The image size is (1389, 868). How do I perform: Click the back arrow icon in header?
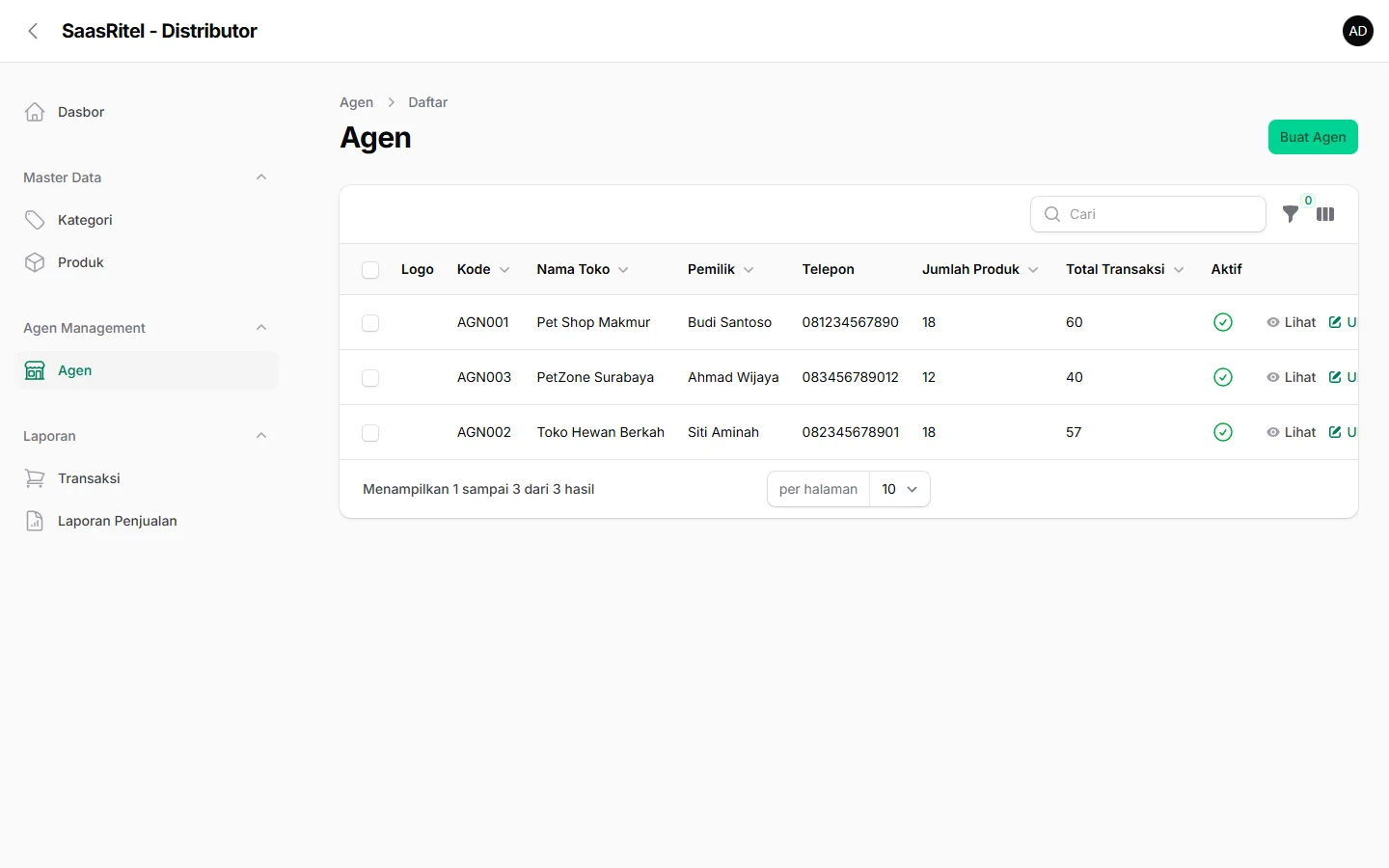click(x=33, y=31)
